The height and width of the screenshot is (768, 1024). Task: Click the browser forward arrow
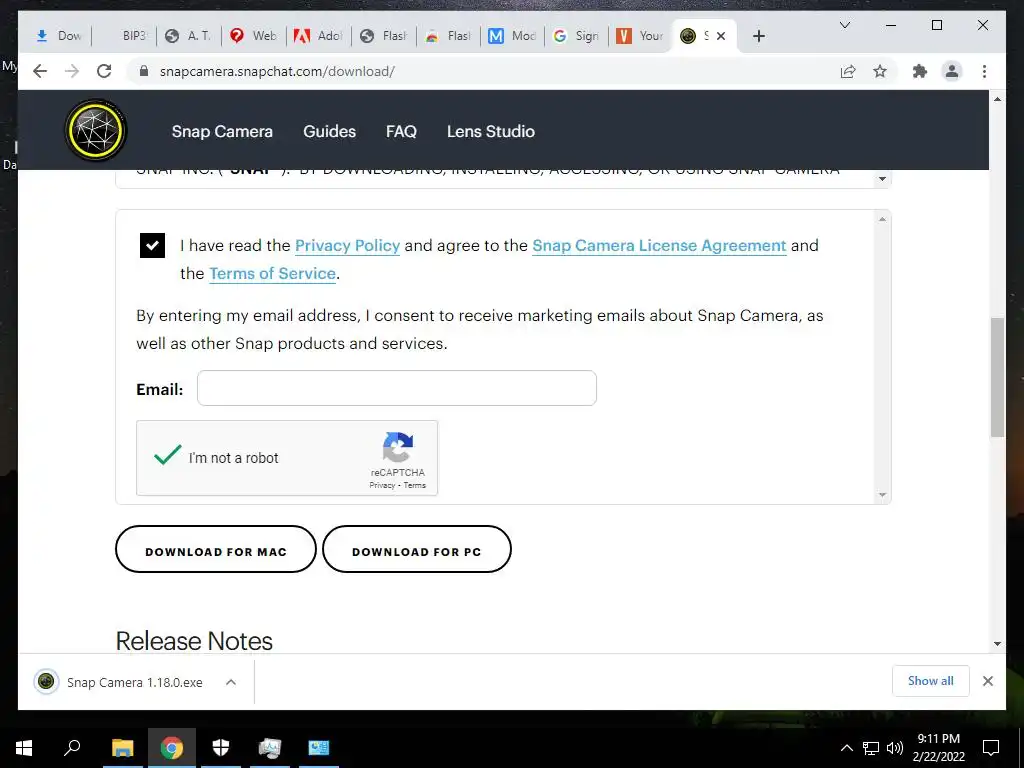pyautogui.click(x=72, y=71)
